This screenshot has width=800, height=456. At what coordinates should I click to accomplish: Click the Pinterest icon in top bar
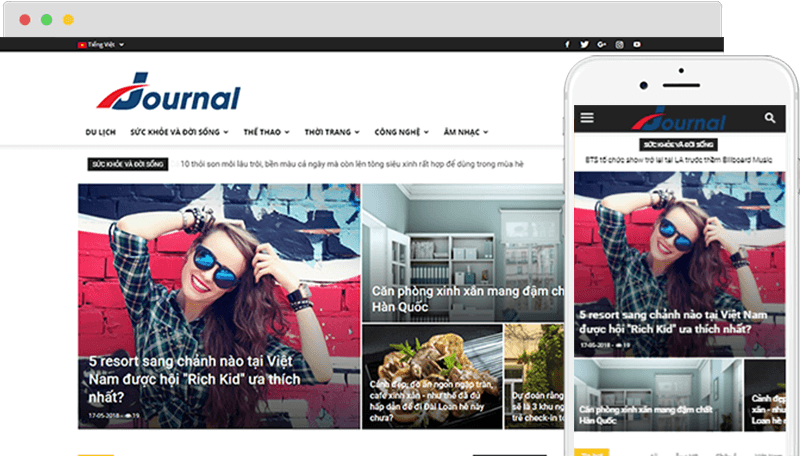click(x=638, y=45)
